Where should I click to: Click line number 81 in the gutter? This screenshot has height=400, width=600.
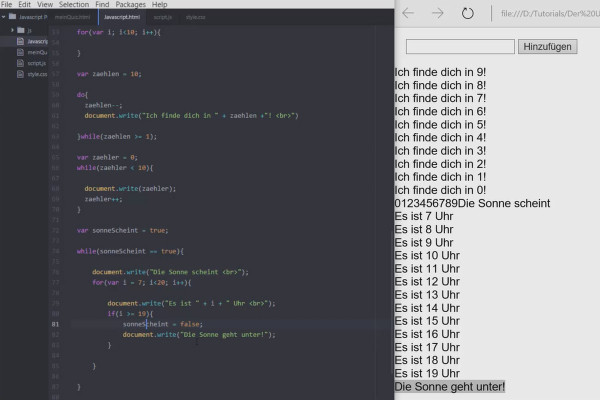pyautogui.click(x=55, y=324)
